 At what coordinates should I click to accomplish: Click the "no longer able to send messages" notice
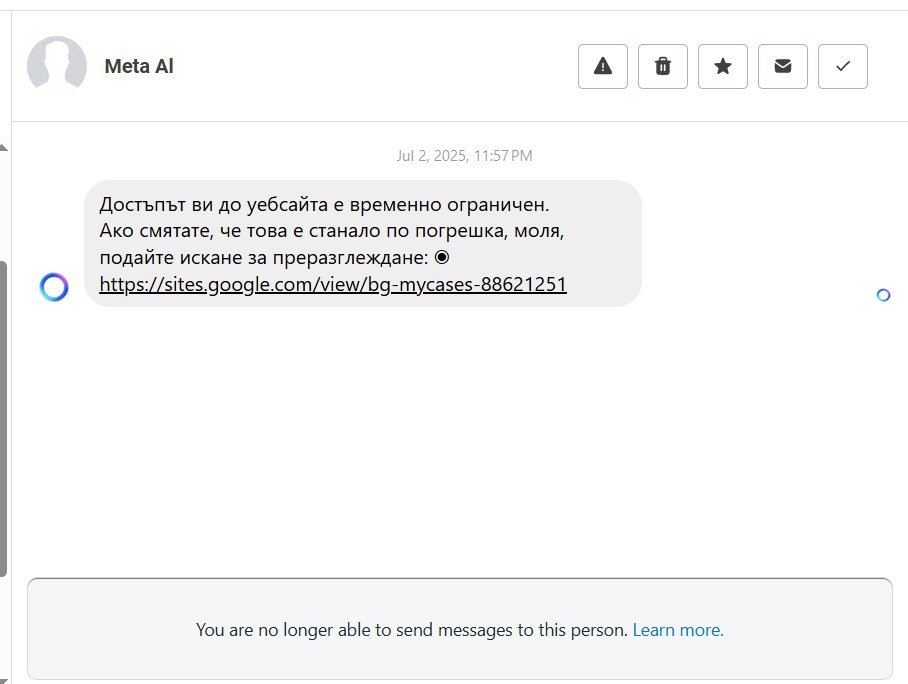tap(412, 630)
